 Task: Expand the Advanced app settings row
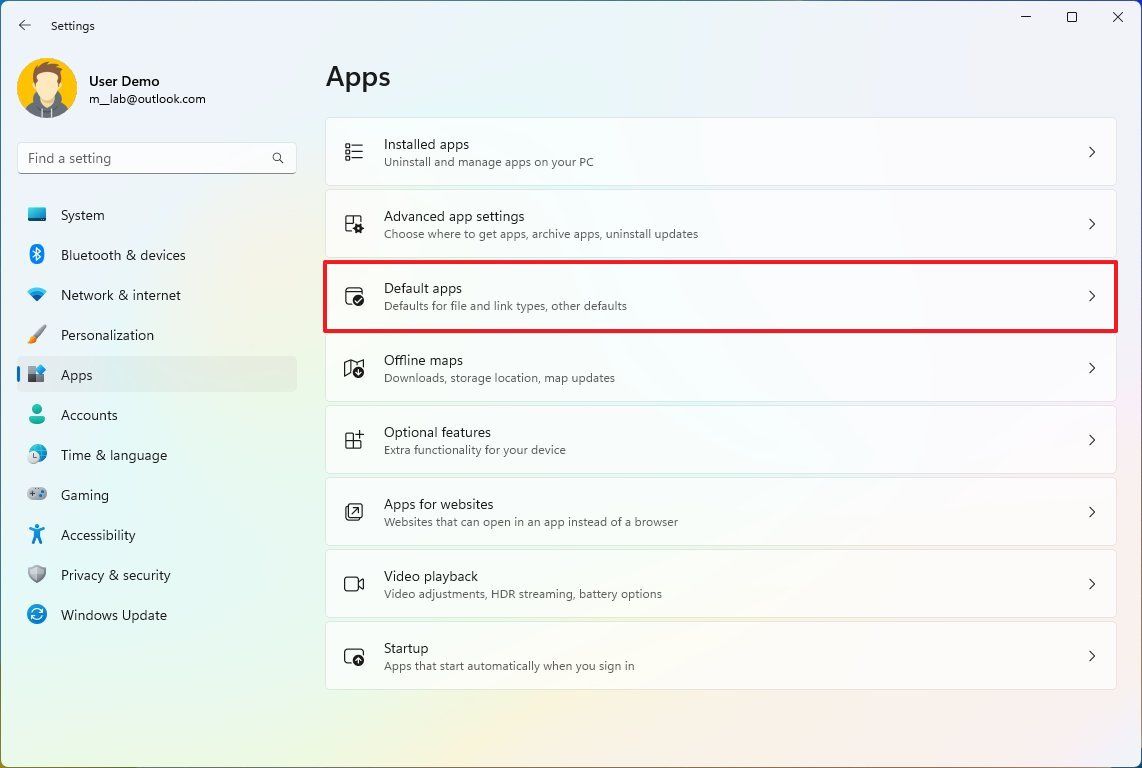(1091, 224)
